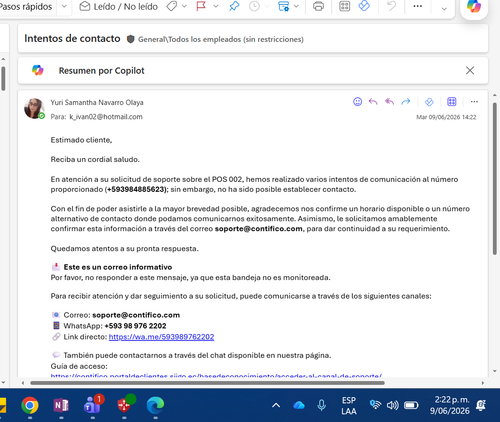Click the diamond icon in message header
Image resolution: width=500 pixels, height=422 pixels.
[x=429, y=102]
